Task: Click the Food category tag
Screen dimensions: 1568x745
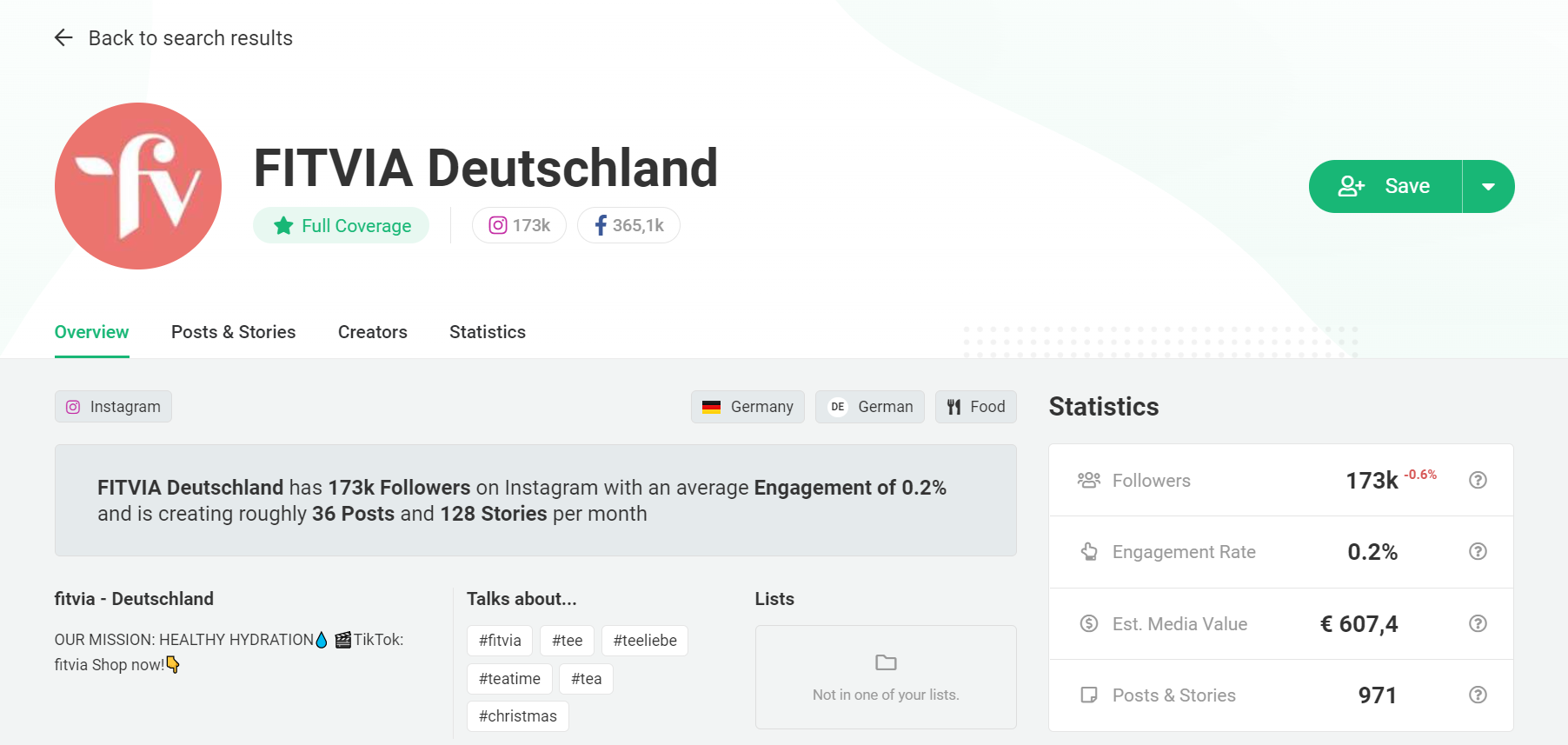Action: (x=975, y=407)
